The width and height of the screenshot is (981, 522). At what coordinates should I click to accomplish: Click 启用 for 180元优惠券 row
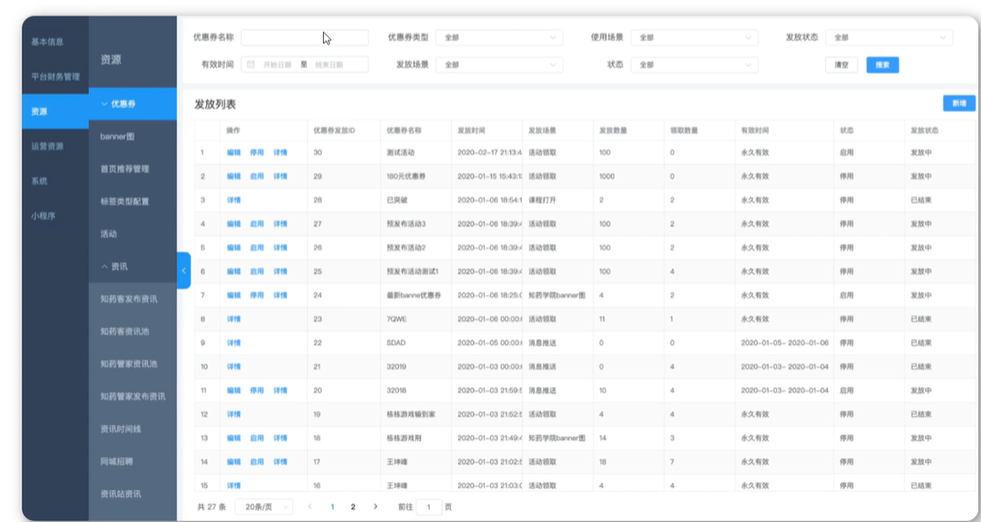pyautogui.click(x=257, y=177)
